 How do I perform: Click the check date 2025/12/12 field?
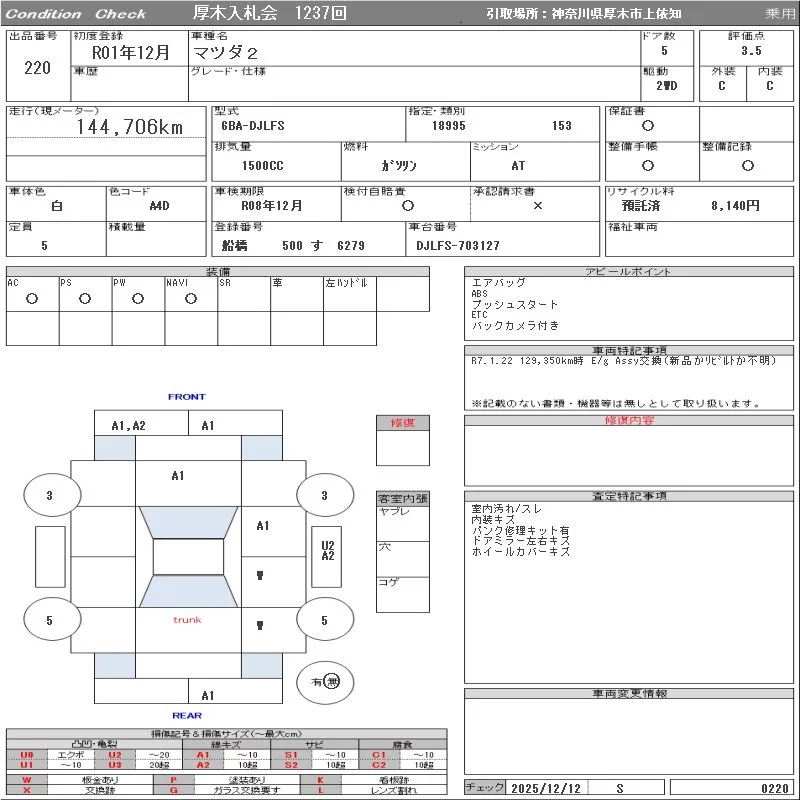(549, 788)
